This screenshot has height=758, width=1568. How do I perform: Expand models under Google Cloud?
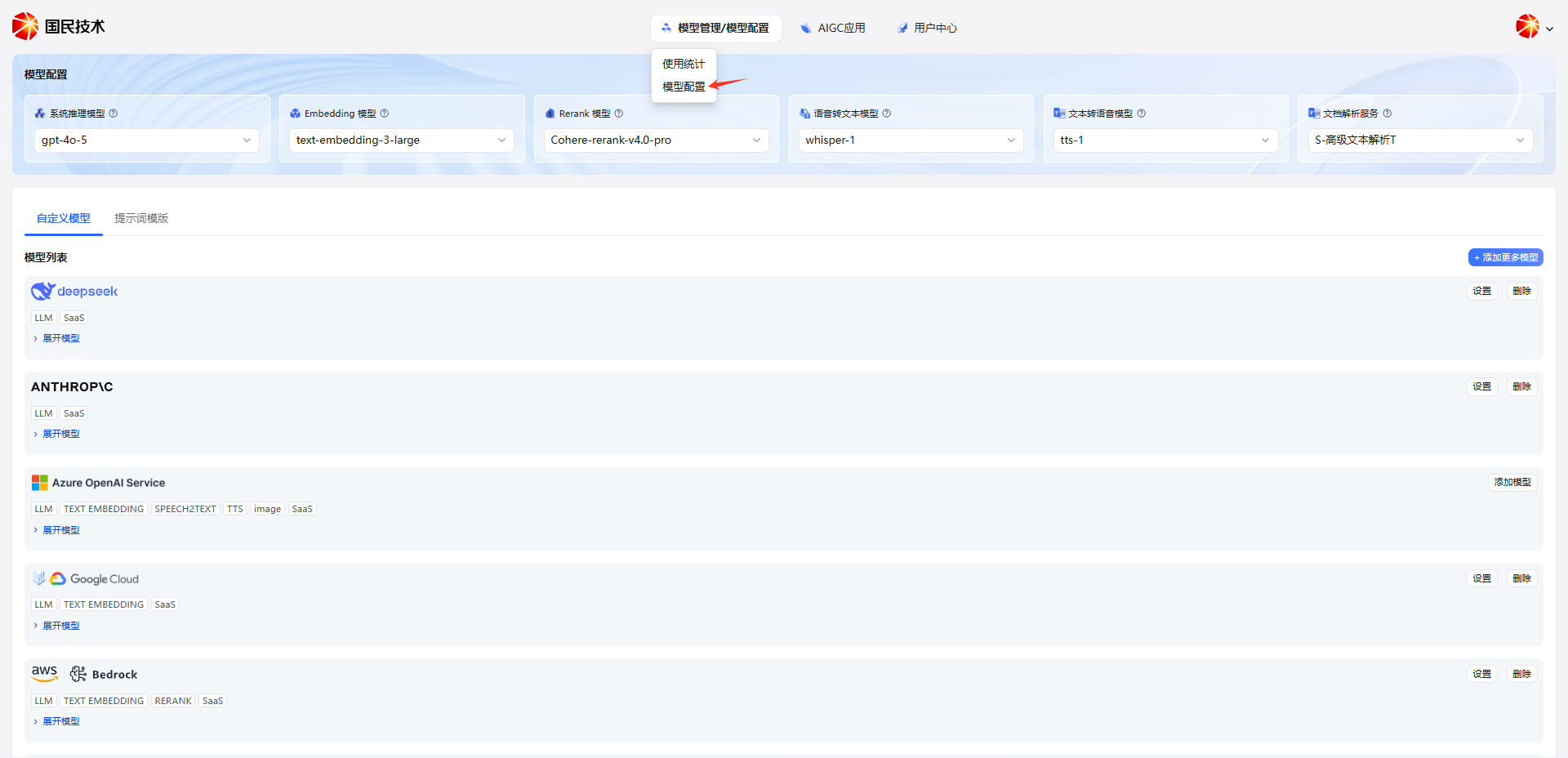(x=56, y=626)
